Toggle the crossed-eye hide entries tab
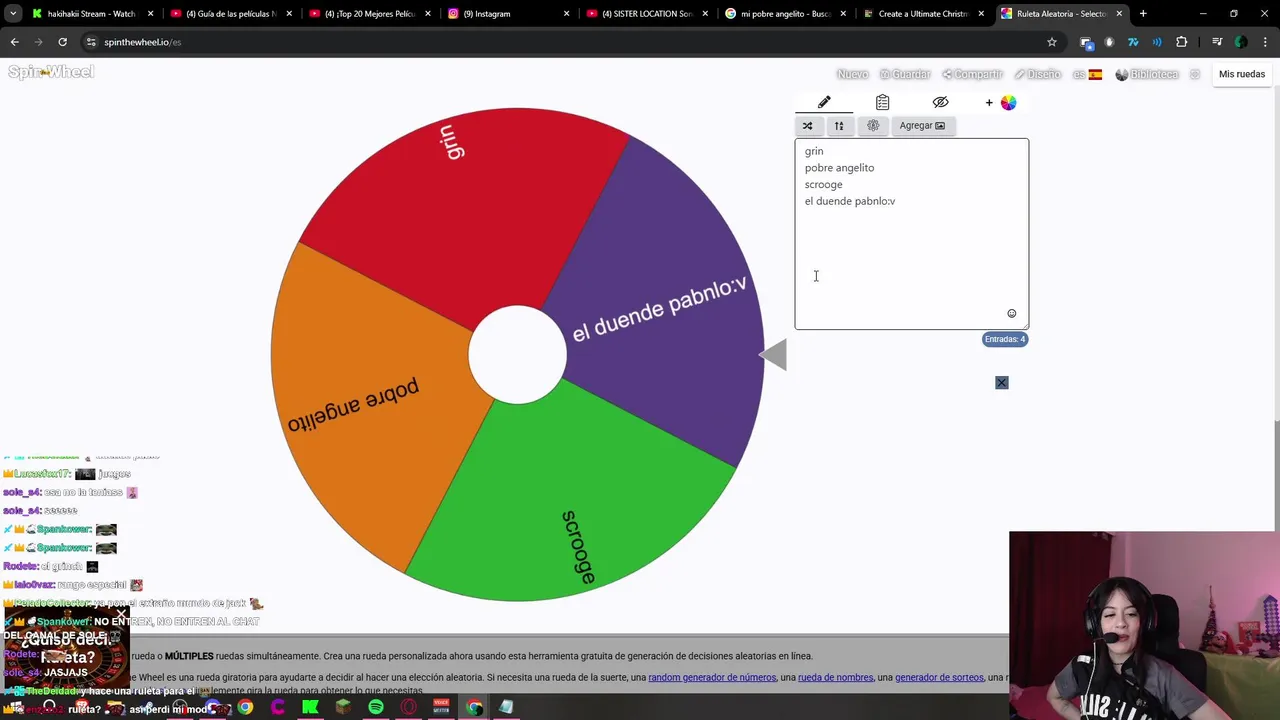 [x=940, y=102]
